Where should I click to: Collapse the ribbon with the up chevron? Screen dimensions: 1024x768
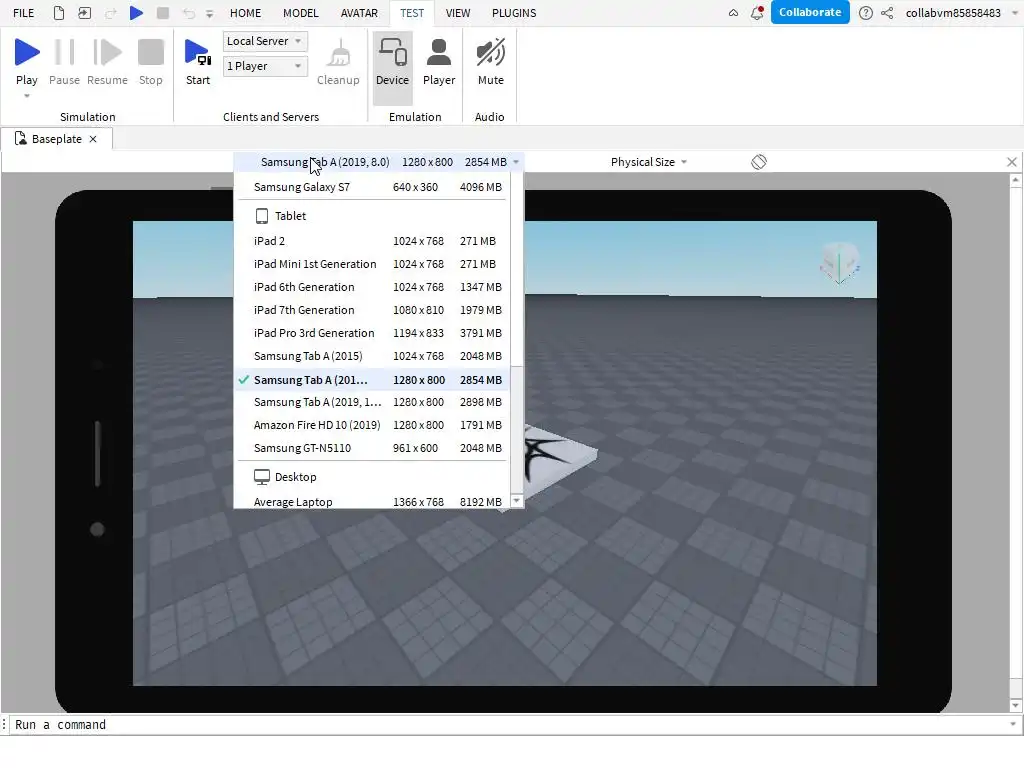[733, 13]
